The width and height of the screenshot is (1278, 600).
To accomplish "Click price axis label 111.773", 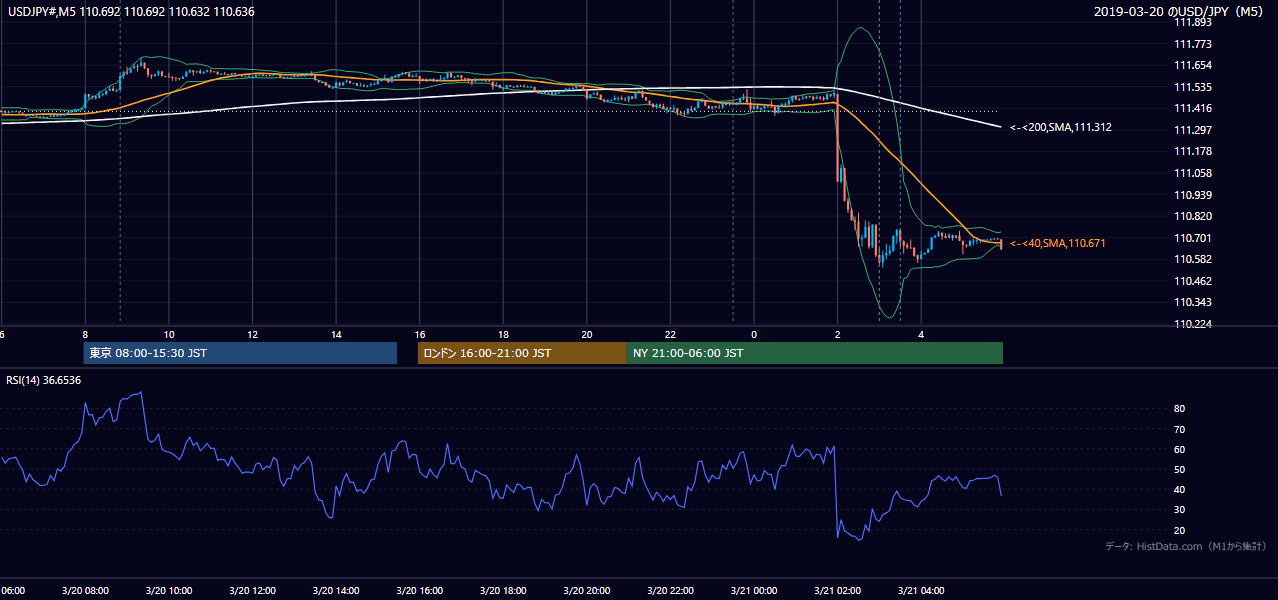I will pyautogui.click(x=1192, y=44).
